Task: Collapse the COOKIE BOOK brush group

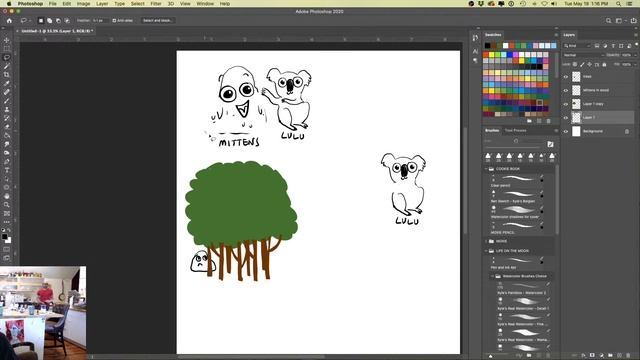Action: [486, 169]
